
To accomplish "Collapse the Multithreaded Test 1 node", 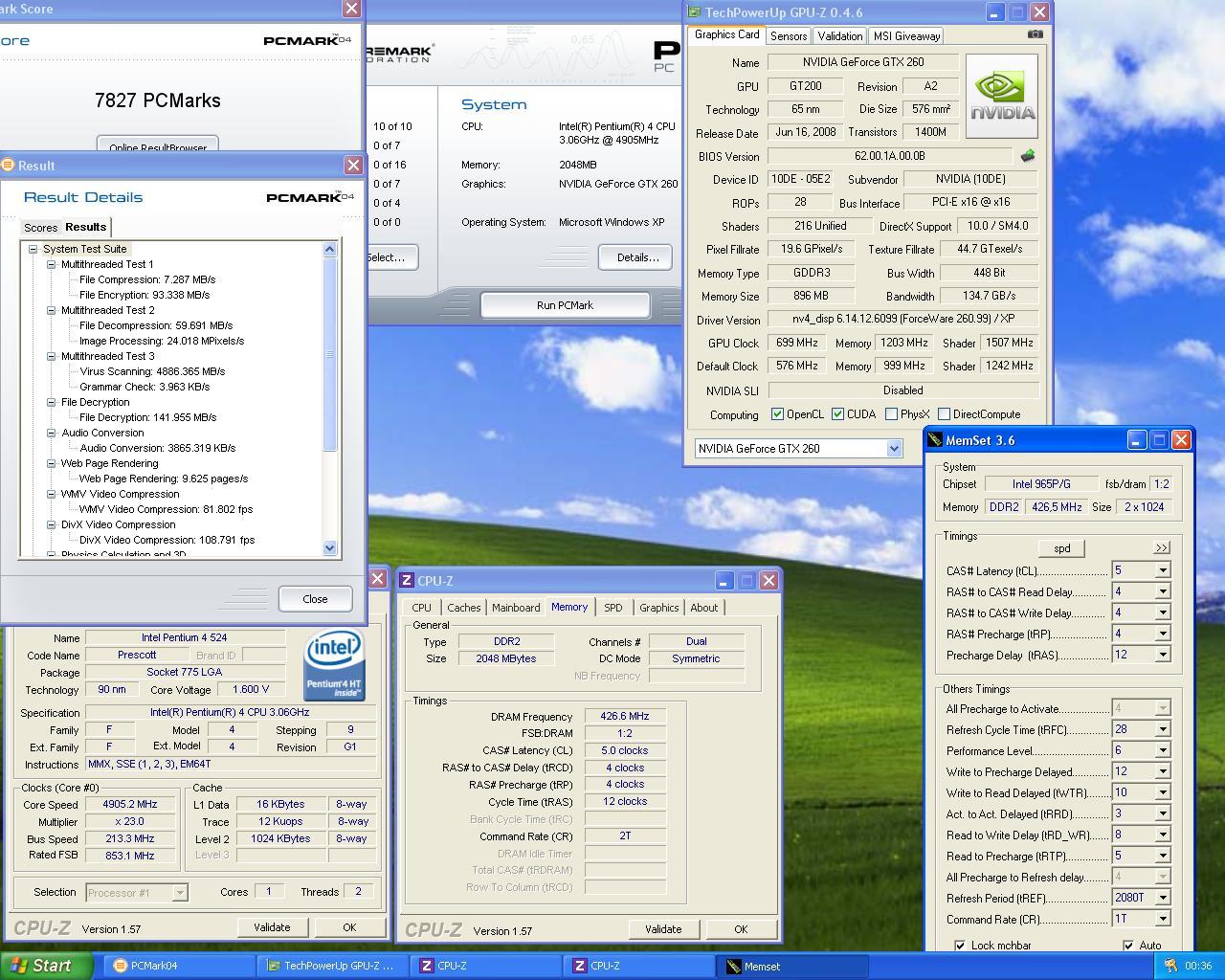I will coord(52,264).
